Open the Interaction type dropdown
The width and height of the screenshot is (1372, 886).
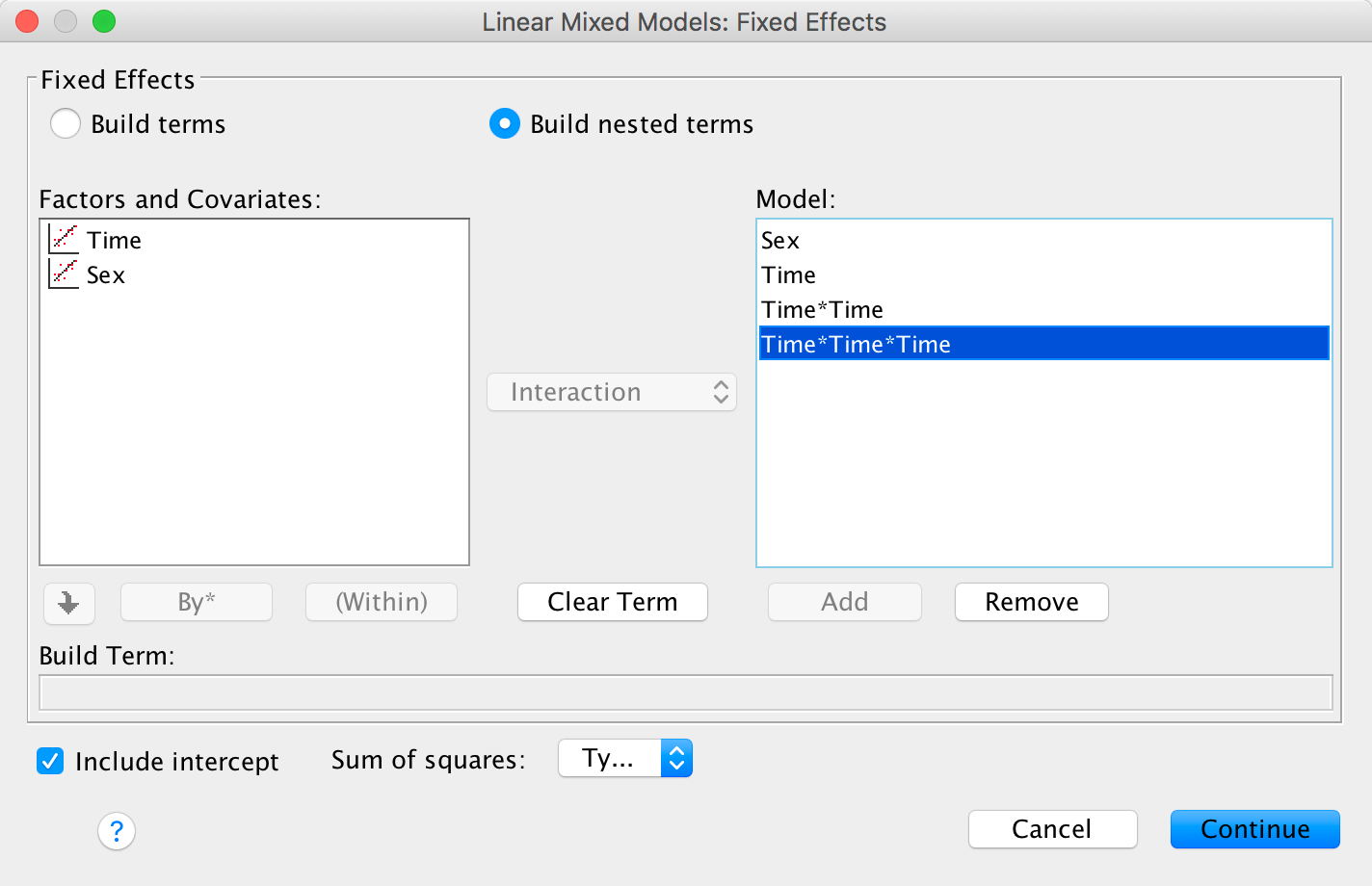click(612, 392)
